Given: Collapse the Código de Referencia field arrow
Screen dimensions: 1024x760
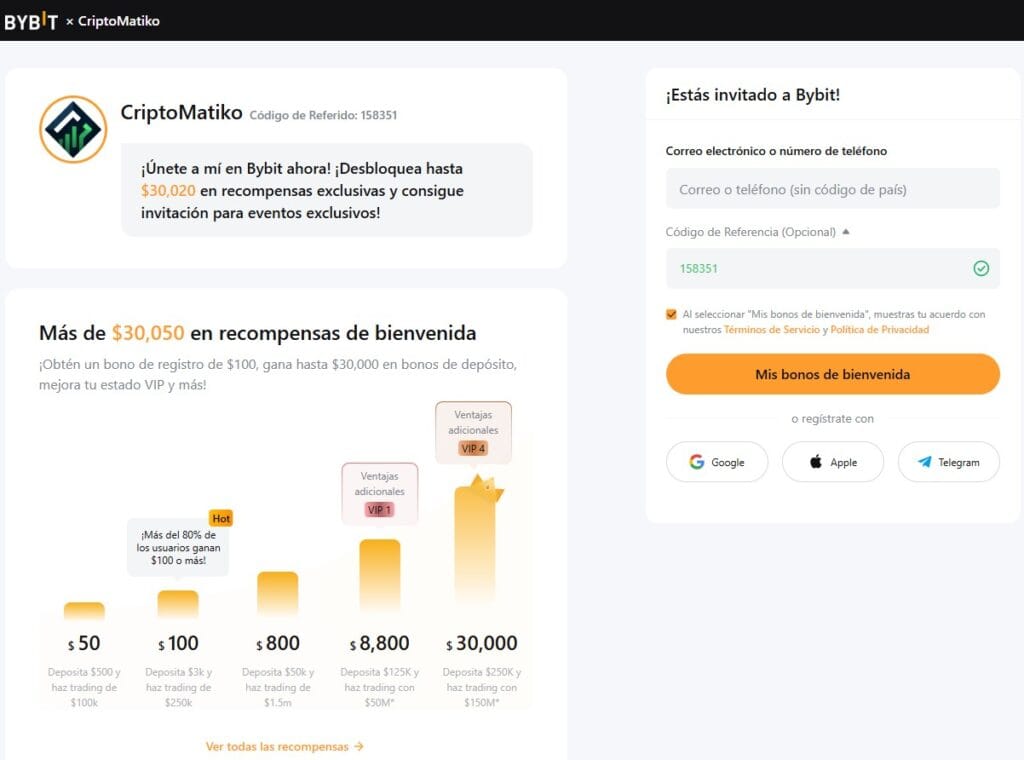Looking at the screenshot, I should [x=846, y=232].
